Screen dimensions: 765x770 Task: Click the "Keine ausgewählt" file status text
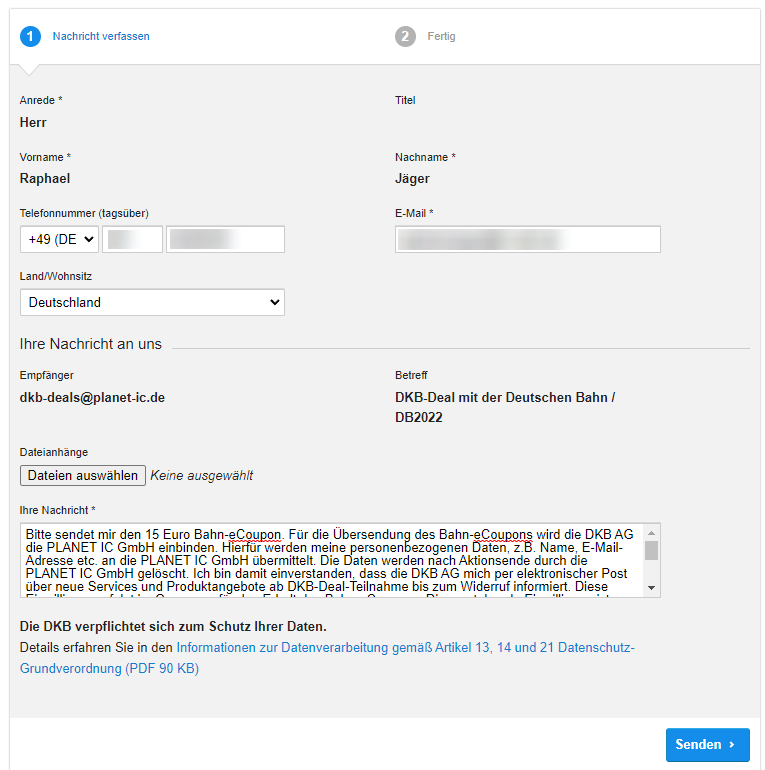(201, 476)
